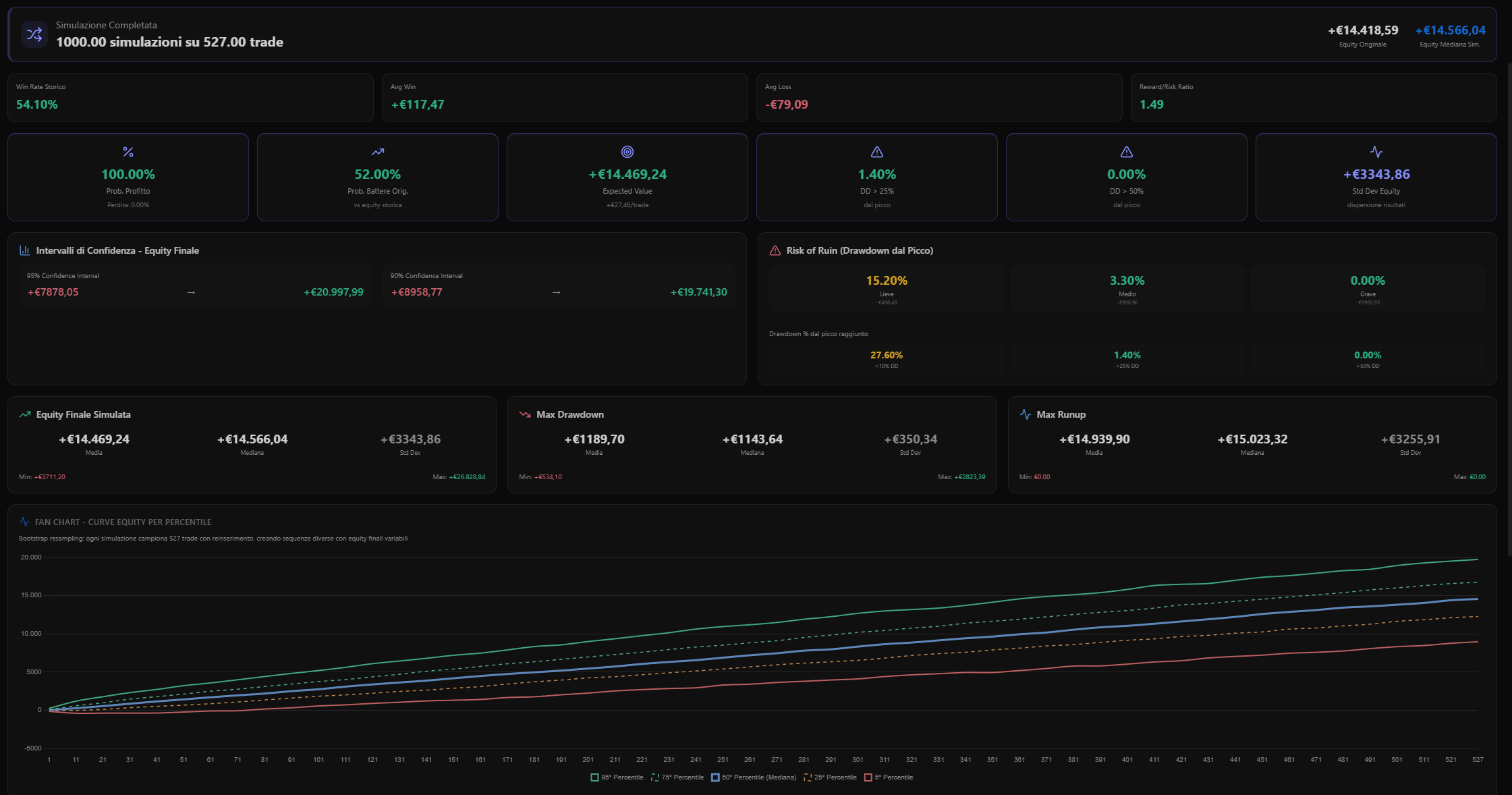Click the trending arrow icon above Prob. Battere Orig.
1512x795 pixels.
(x=378, y=152)
